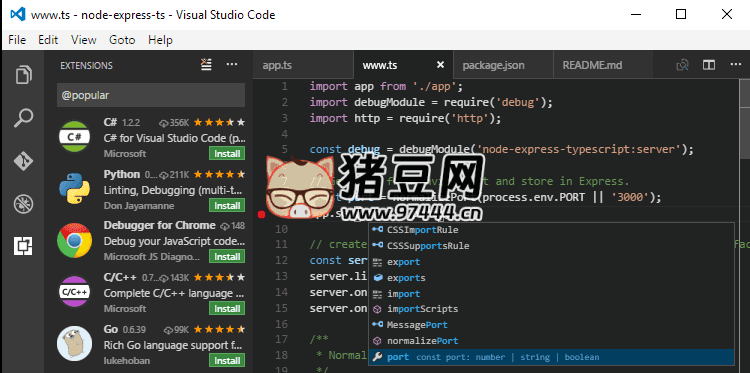
Task: Select MessagePort suggestion
Action: click(551, 325)
